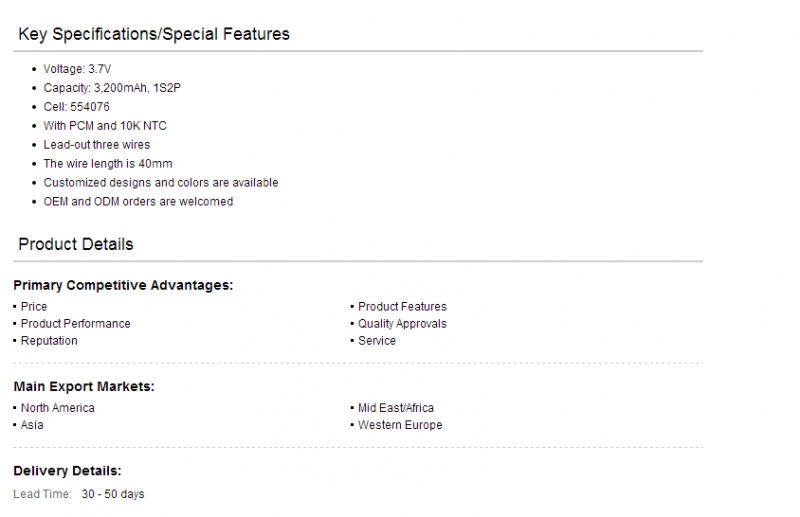Screen dimensions: 800x517
Task: Click the Product Details heading
Action: pyautogui.click(x=76, y=244)
